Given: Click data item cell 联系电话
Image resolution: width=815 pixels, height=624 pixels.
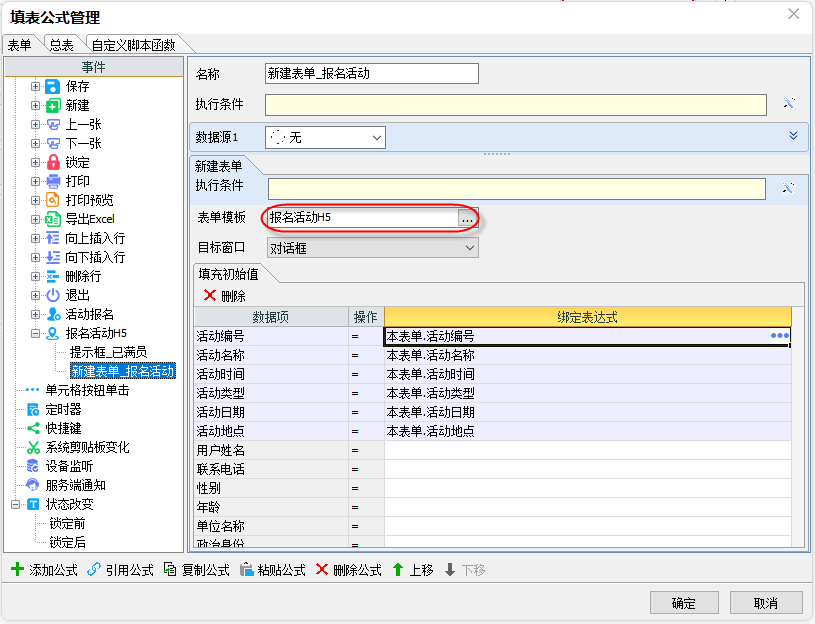Looking at the screenshot, I should pyautogui.click(x=271, y=469).
